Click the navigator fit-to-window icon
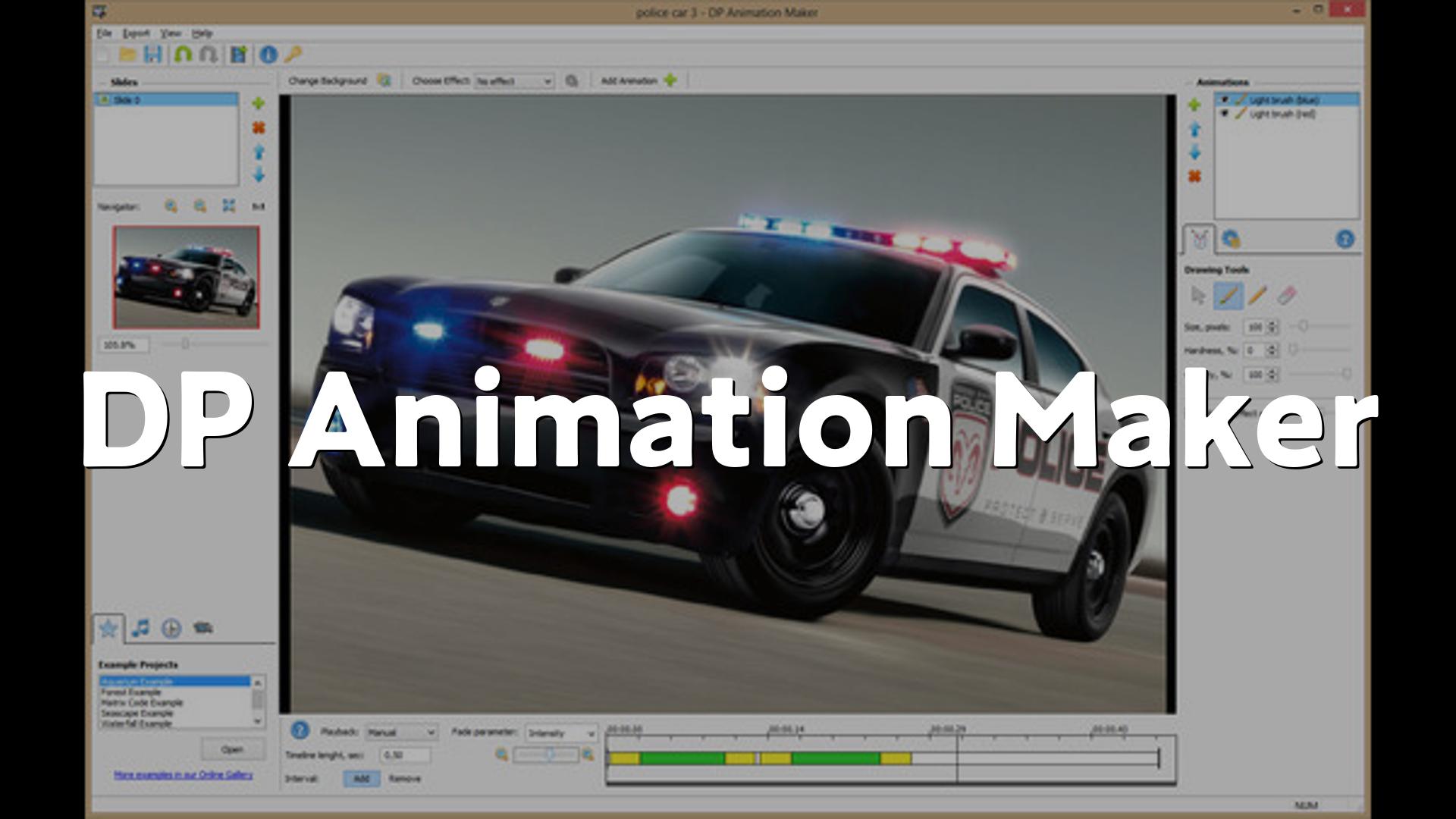1456x819 pixels. [x=229, y=206]
